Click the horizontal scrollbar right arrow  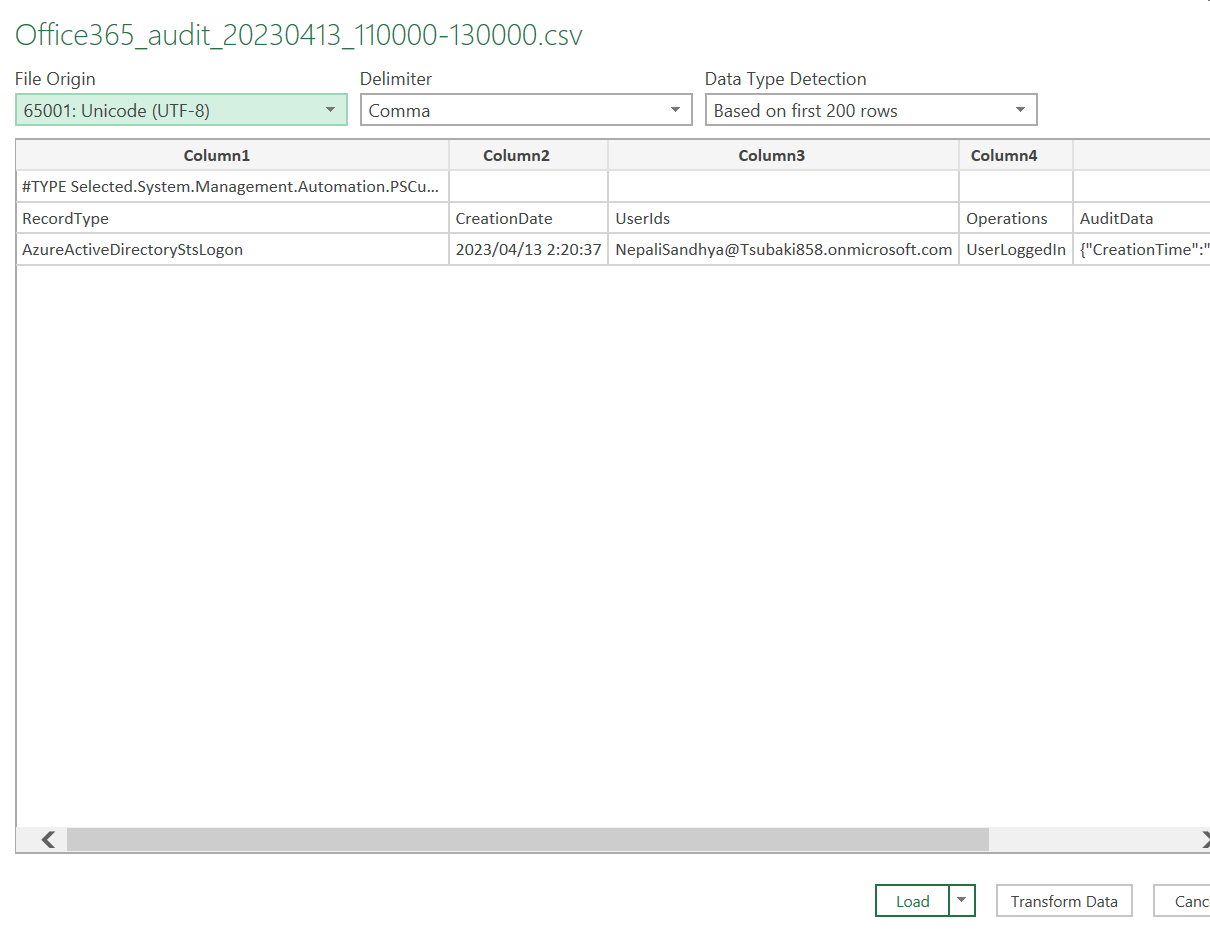point(1204,840)
